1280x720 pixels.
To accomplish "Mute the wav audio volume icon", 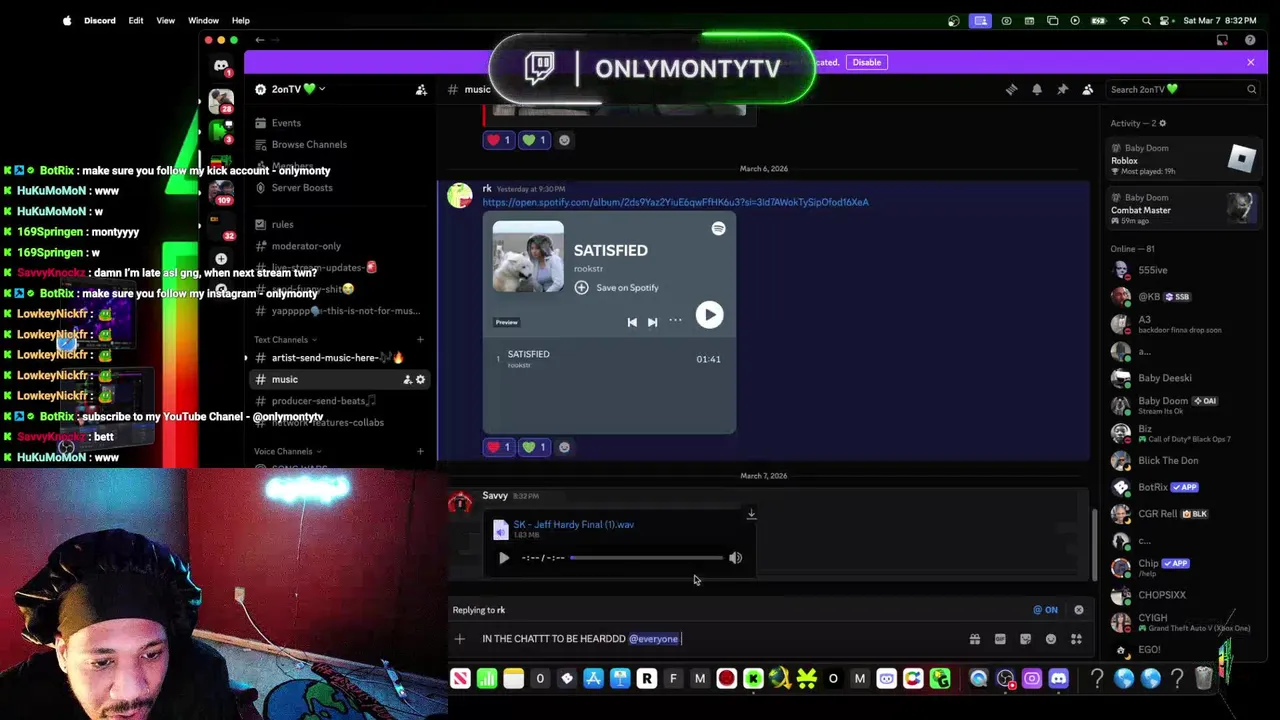I will click(x=735, y=558).
